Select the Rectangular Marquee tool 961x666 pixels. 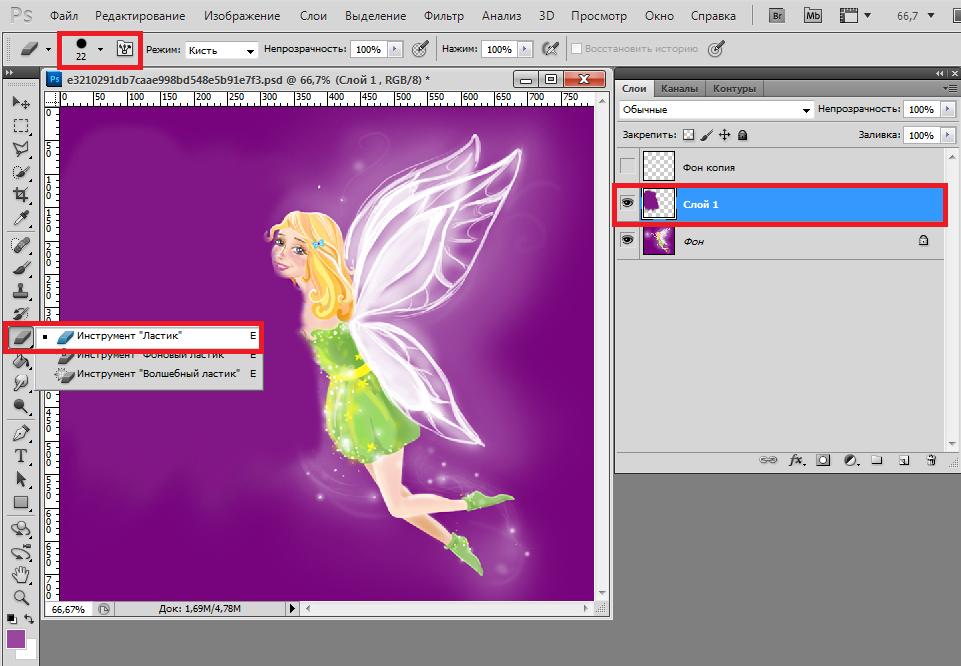pos(21,126)
